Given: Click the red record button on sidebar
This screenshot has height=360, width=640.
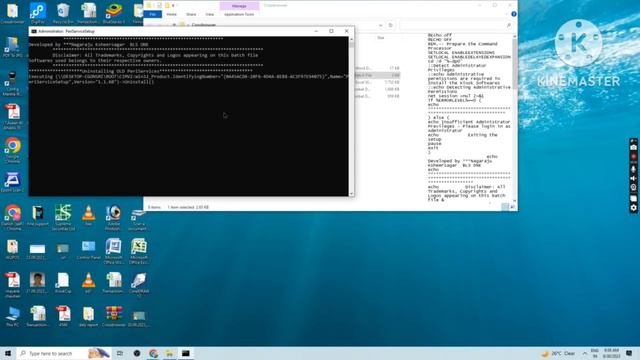Looking at the screenshot, I should [633, 157].
